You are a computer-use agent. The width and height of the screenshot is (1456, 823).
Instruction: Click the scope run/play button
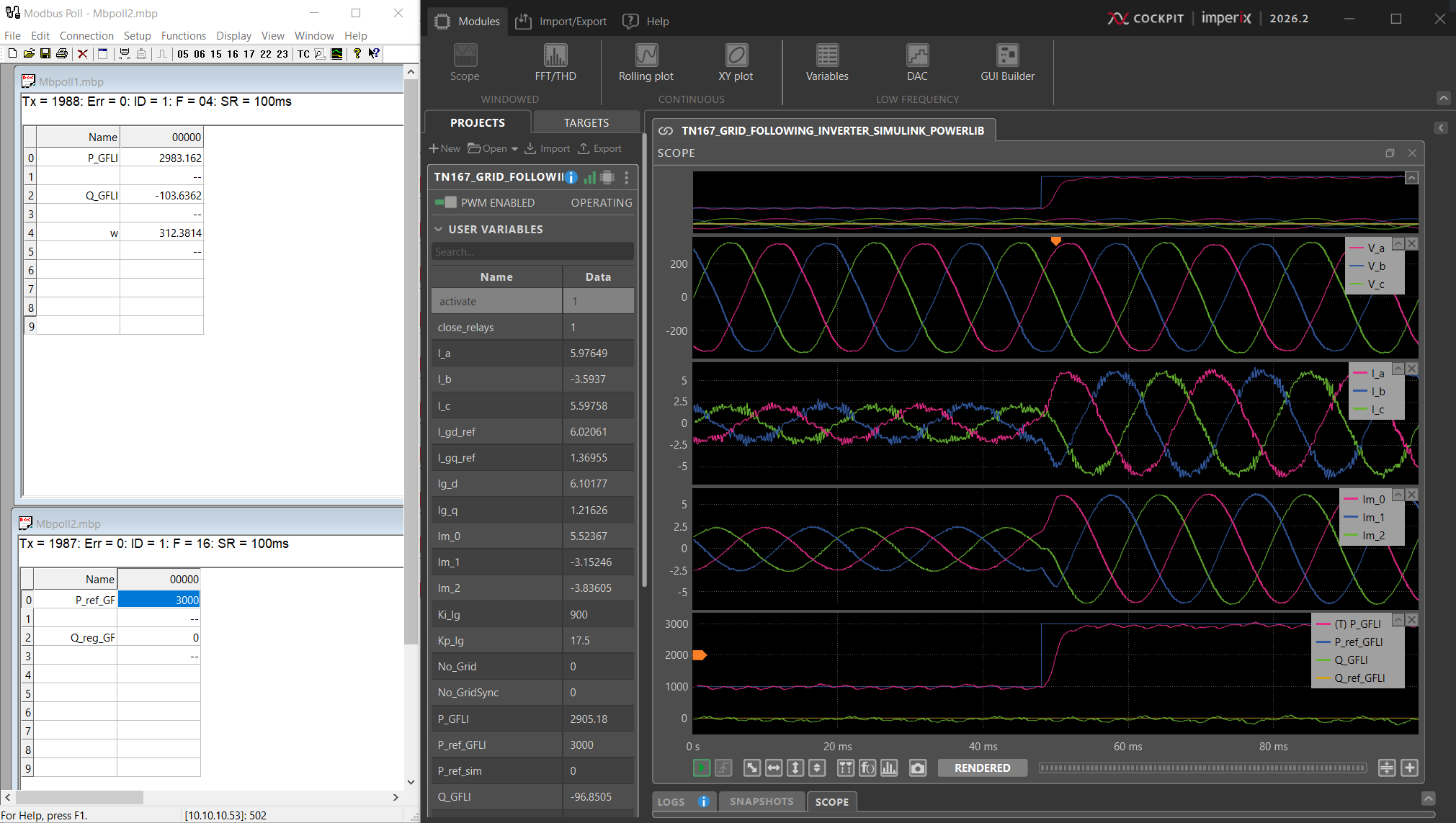tap(701, 768)
